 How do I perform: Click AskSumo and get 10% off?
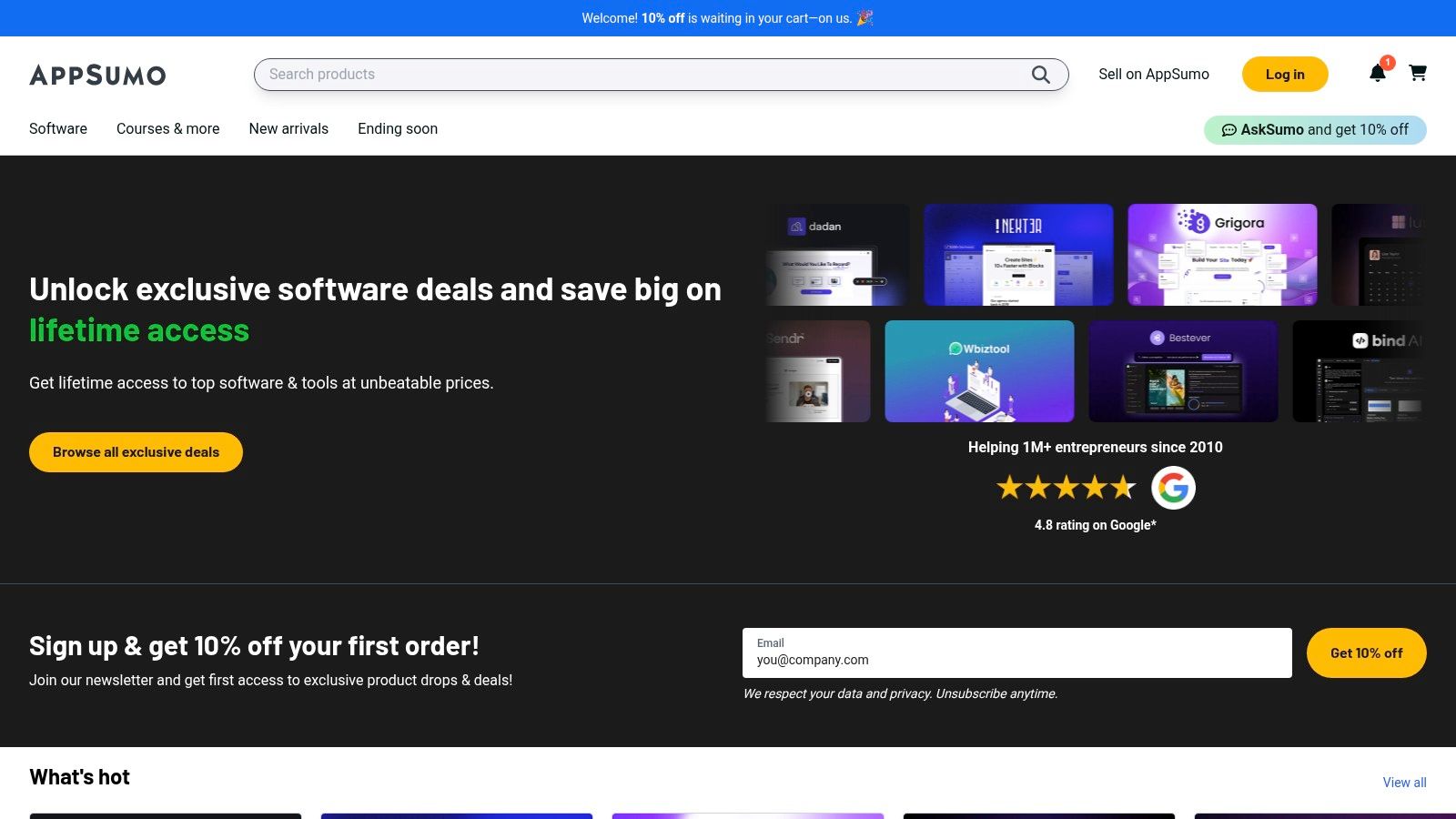coord(1315,130)
